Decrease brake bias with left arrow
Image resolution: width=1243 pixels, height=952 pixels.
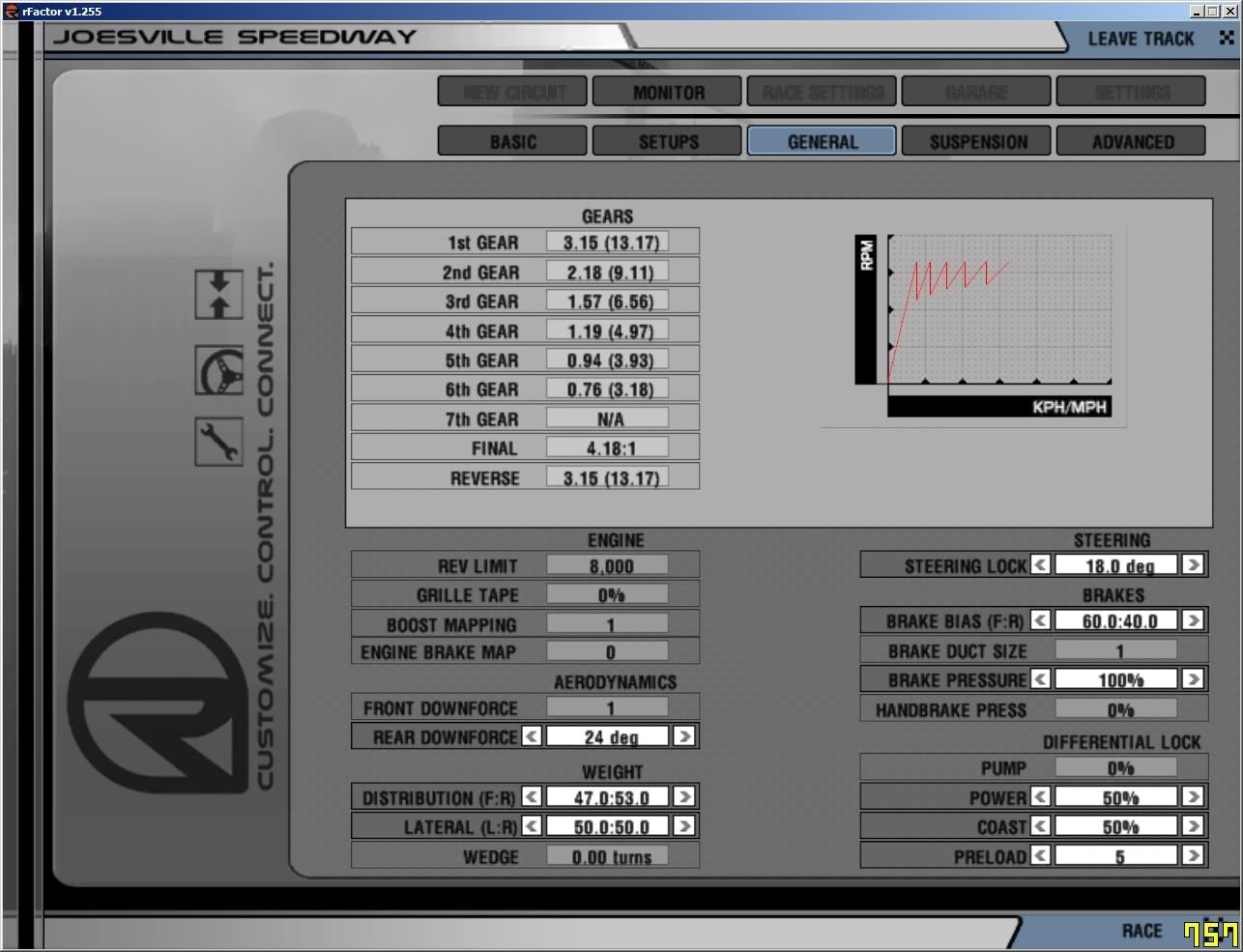1041,620
